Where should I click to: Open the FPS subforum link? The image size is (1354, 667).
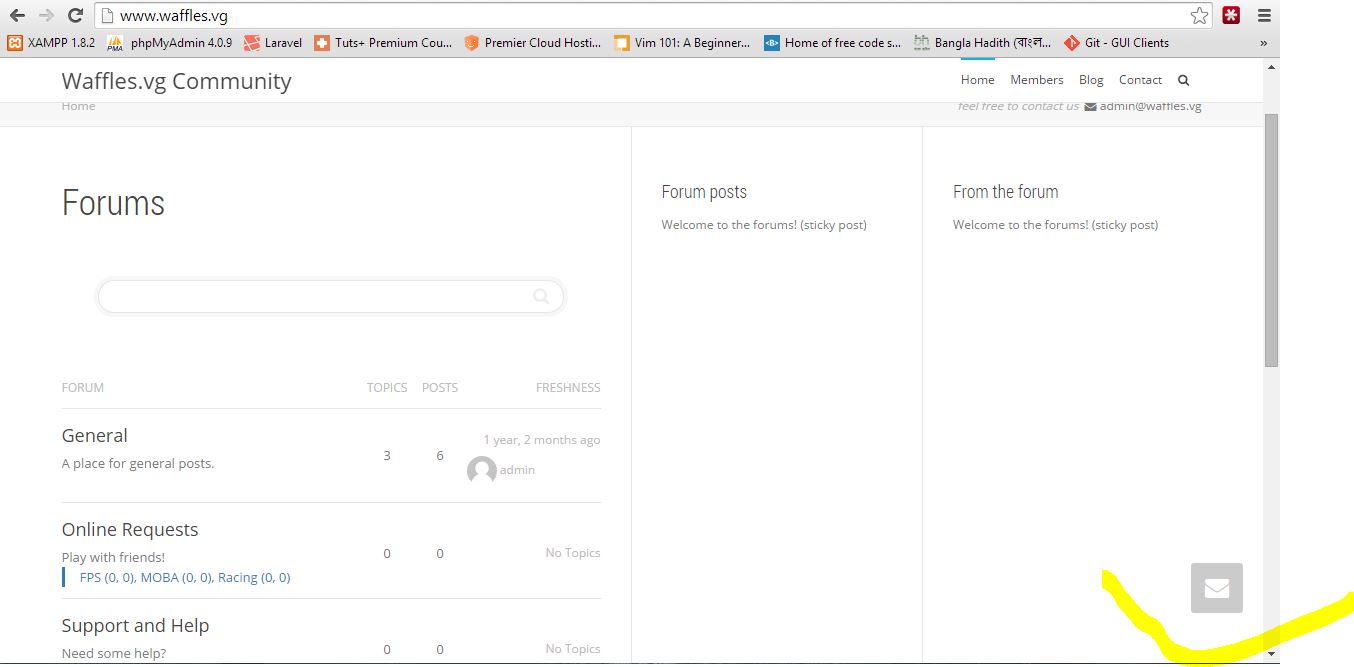pyautogui.click(x=107, y=578)
